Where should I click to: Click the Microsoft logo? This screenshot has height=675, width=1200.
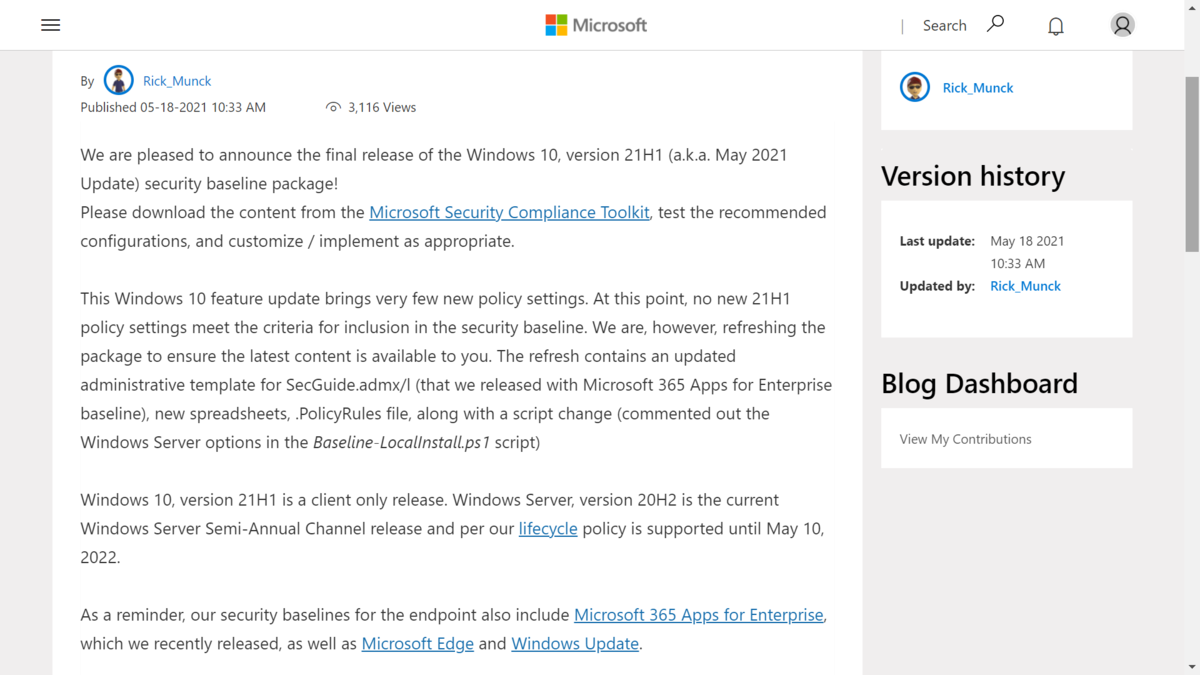(596, 25)
